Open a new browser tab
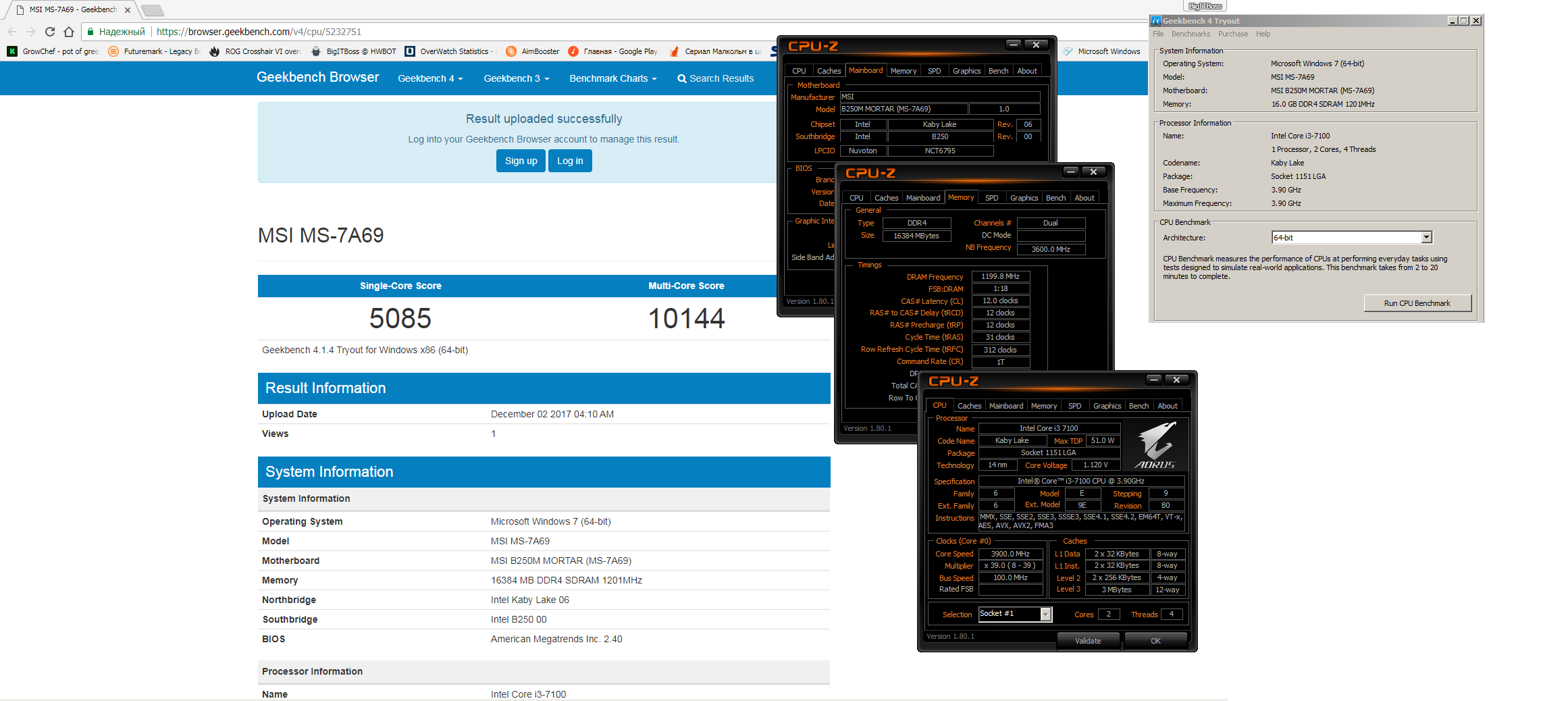1568x701 pixels. point(153,10)
